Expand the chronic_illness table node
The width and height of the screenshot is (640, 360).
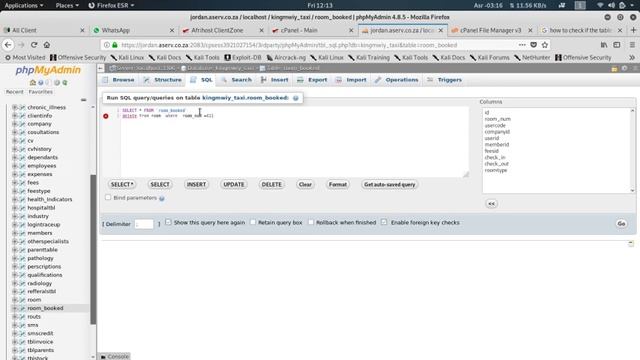tap(15, 107)
